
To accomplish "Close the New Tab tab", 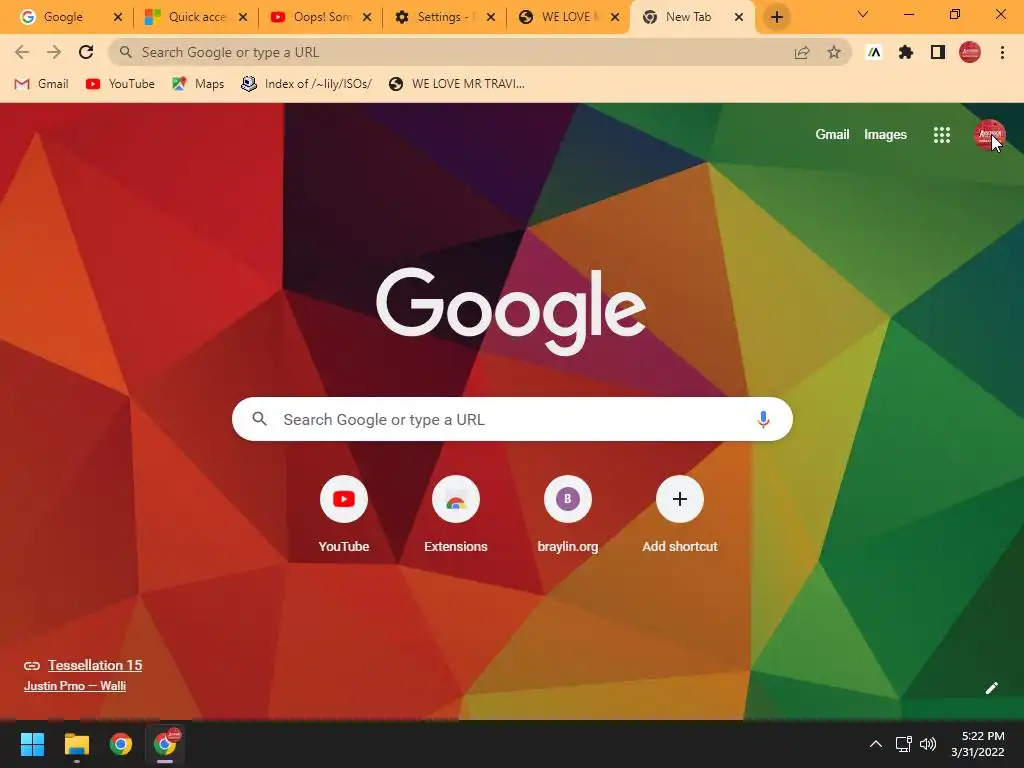I will point(739,17).
